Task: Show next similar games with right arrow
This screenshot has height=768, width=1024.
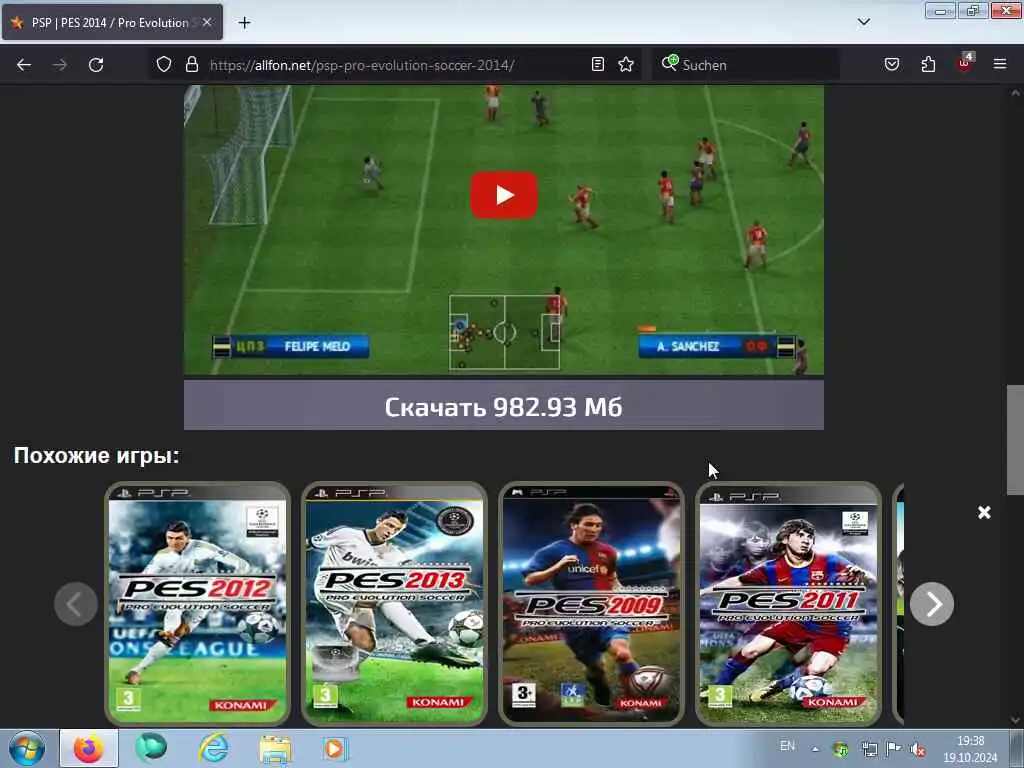Action: point(932,604)
